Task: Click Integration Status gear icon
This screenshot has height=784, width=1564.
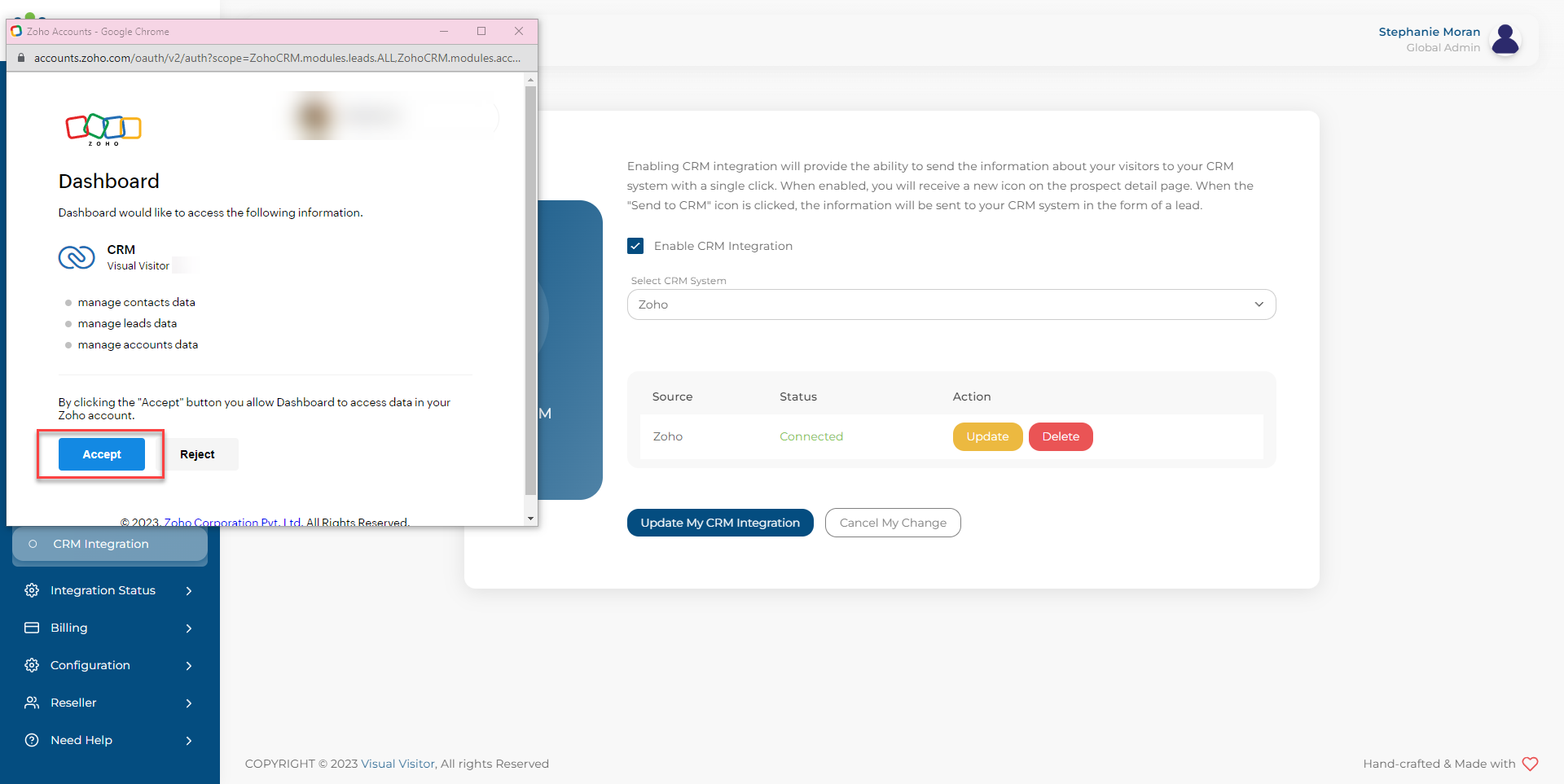Action: [x=32, y=590]
